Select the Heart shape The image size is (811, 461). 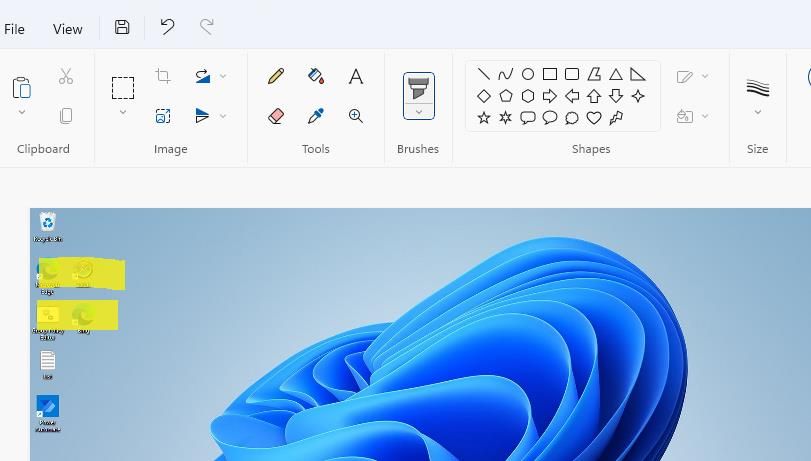594,118
